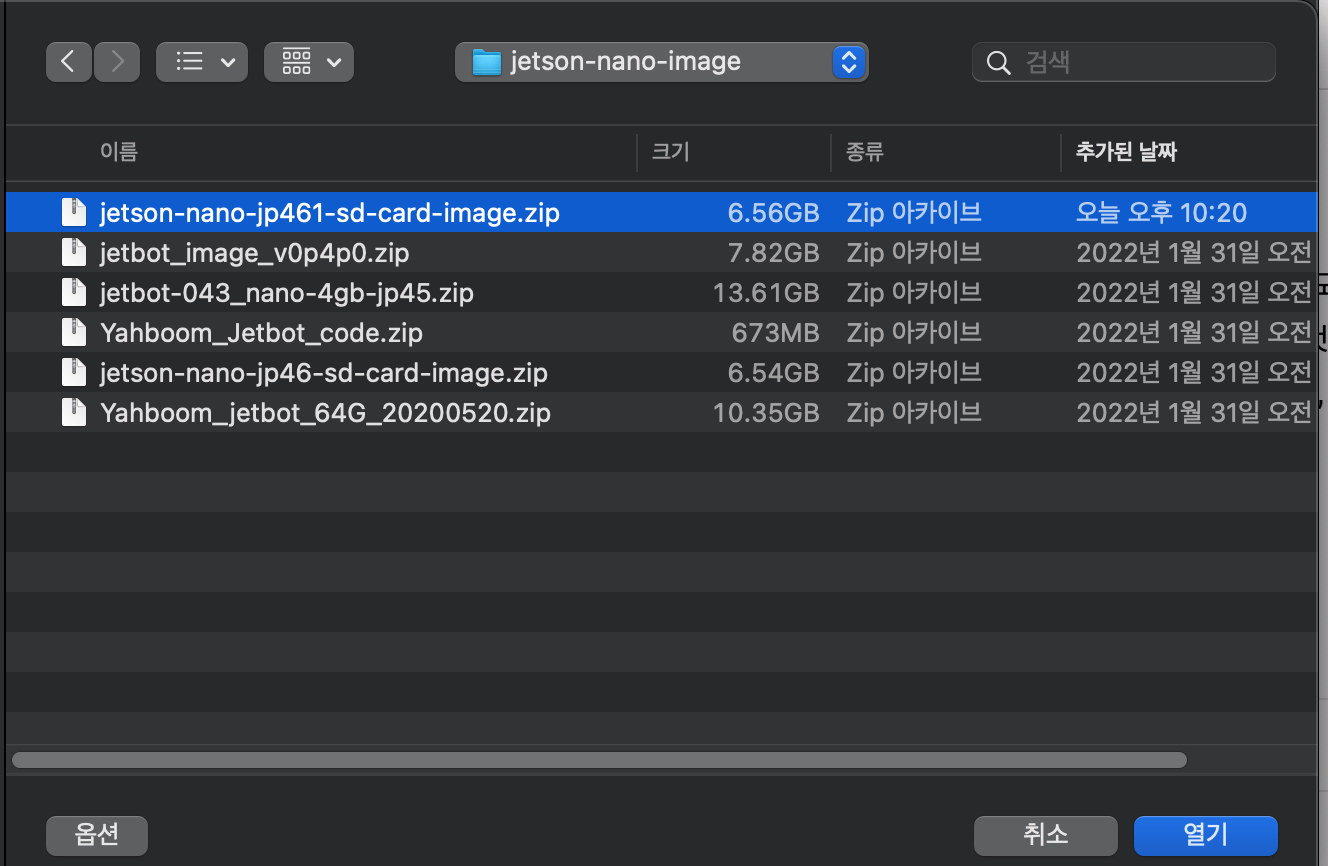1328x866 pixels.
Task: Open the item grouping dropdown
Action: click(309, 62)
